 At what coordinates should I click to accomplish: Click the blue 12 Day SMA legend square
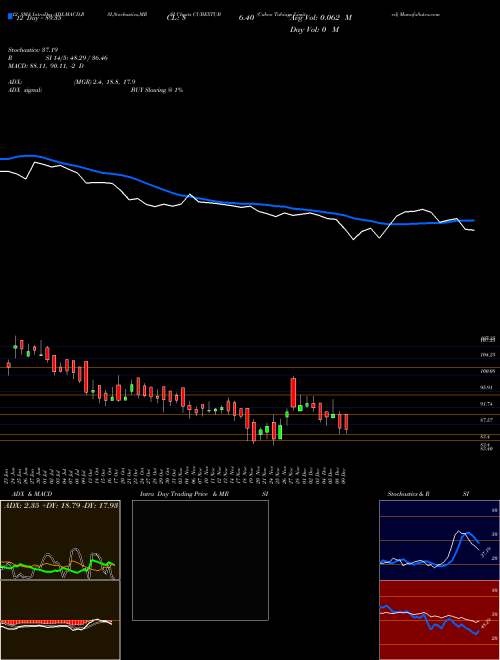click(10, 16)
